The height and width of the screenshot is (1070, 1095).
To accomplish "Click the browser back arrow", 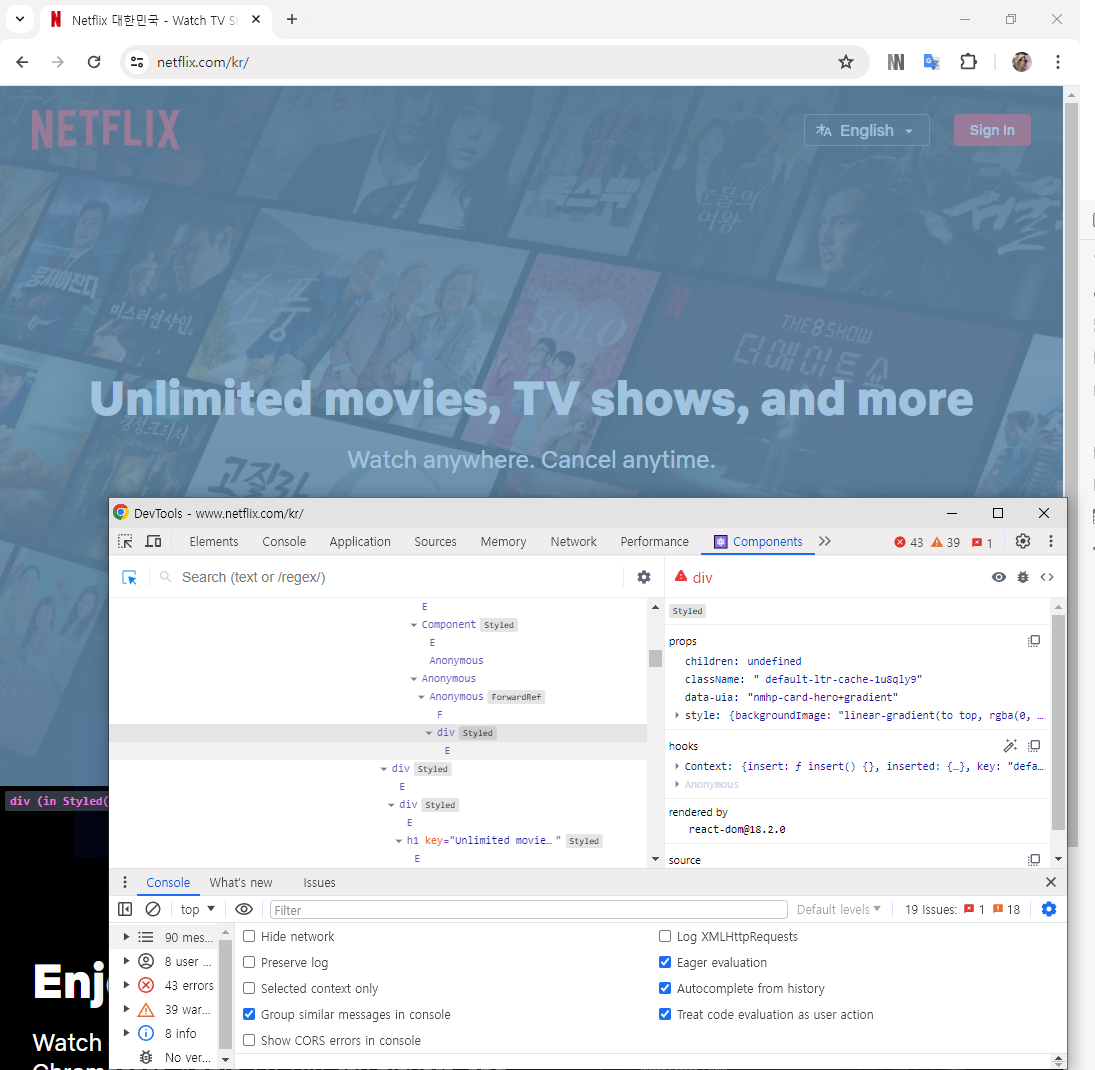I will 22,62.
